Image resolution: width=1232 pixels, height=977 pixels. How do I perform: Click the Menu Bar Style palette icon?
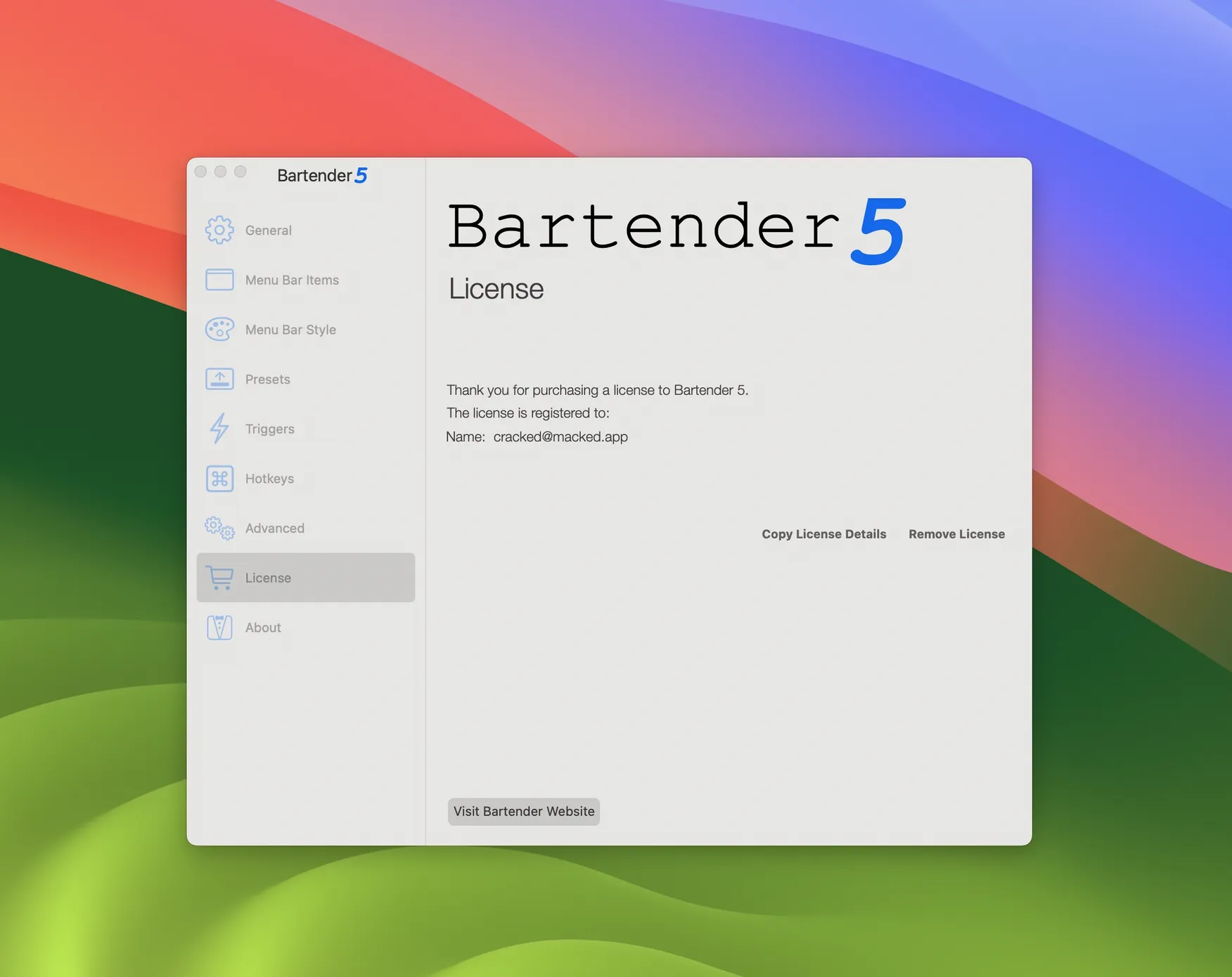click(x=219, y=329)
